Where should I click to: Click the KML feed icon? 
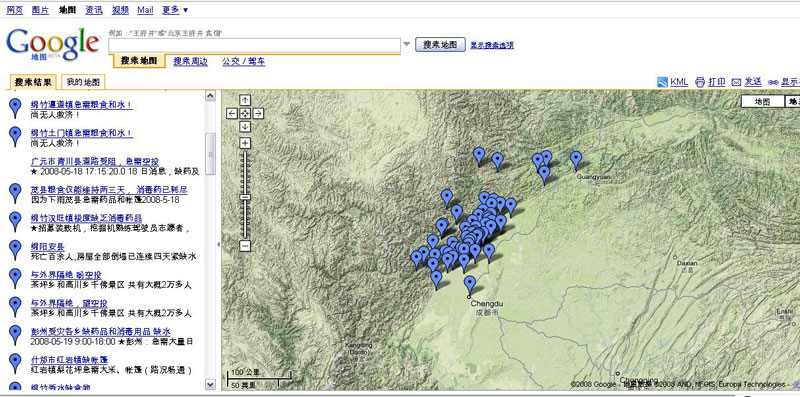(x=662, y=82)
